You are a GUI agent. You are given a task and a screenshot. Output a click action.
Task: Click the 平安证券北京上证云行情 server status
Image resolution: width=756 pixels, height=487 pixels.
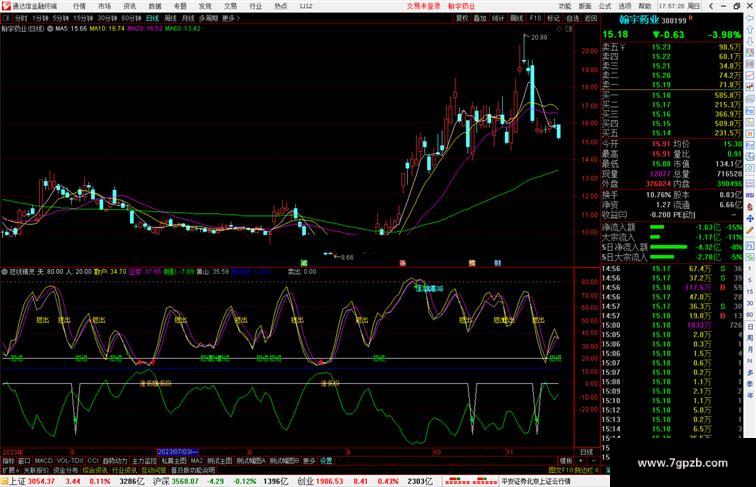pyautogui.click(x=536, y=481)
